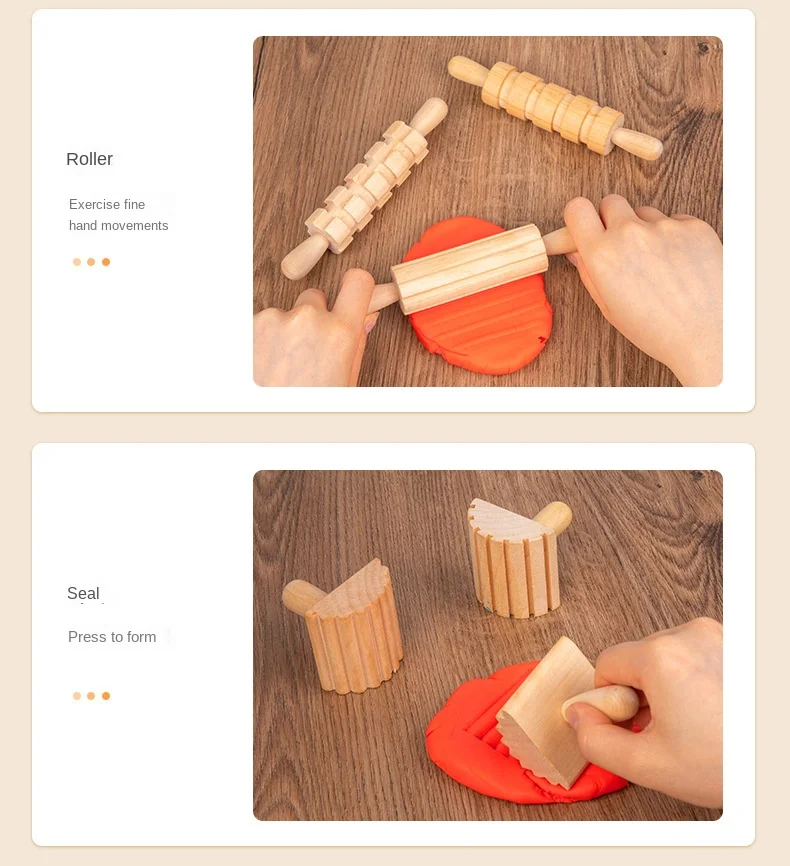Open the Roller product photo
Image resolution: width=790 pixels, height=866 pixels.
pos(488,212)
